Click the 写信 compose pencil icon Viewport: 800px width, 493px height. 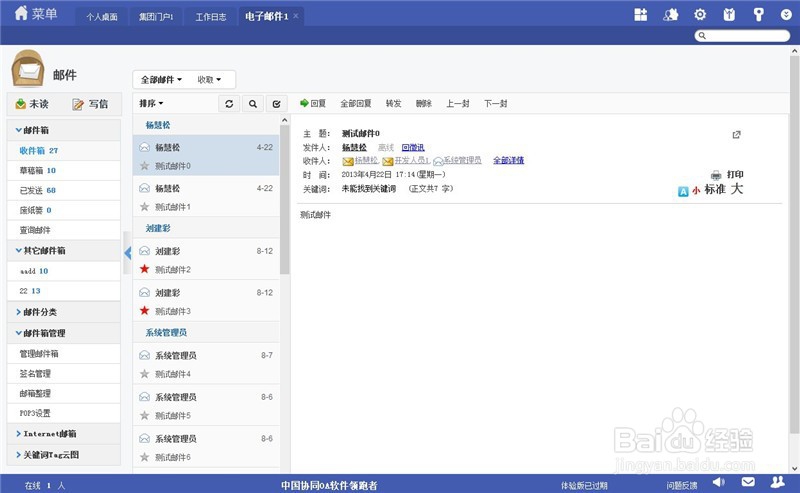[78, 104]
